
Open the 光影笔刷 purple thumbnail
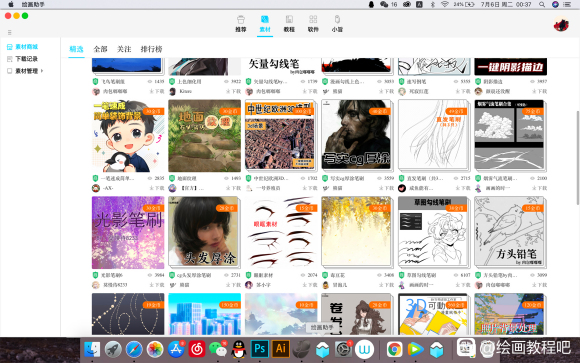click(x=128, y=232)
